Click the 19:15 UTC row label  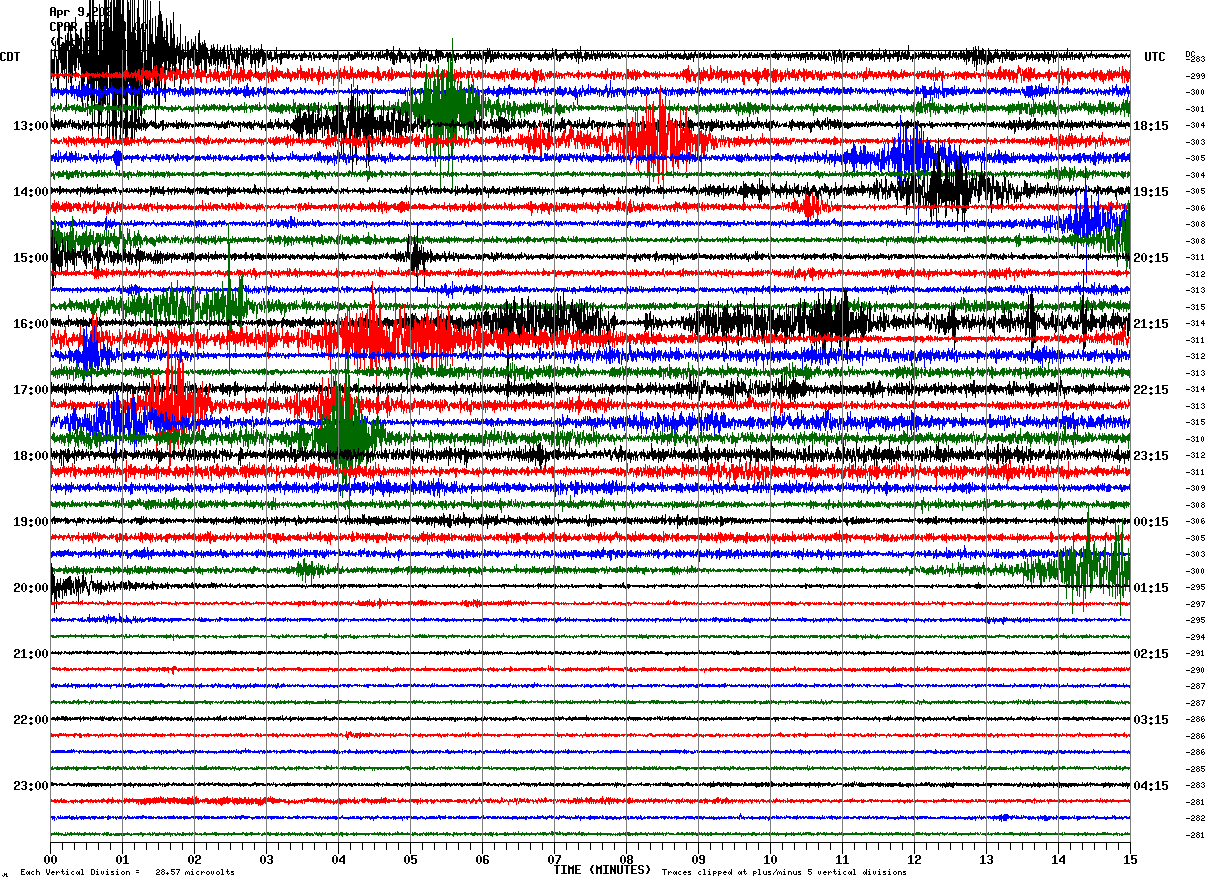[x=1151, y=192]
